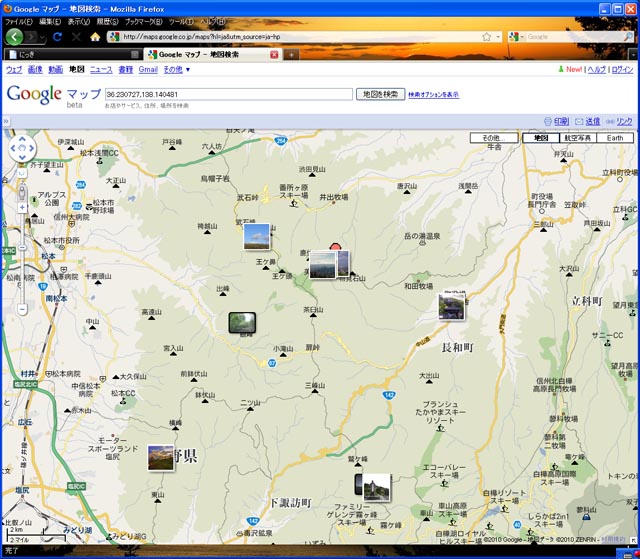
Task: Open the Gmail link
Action: pyautogui.click(x=148, y=69)
